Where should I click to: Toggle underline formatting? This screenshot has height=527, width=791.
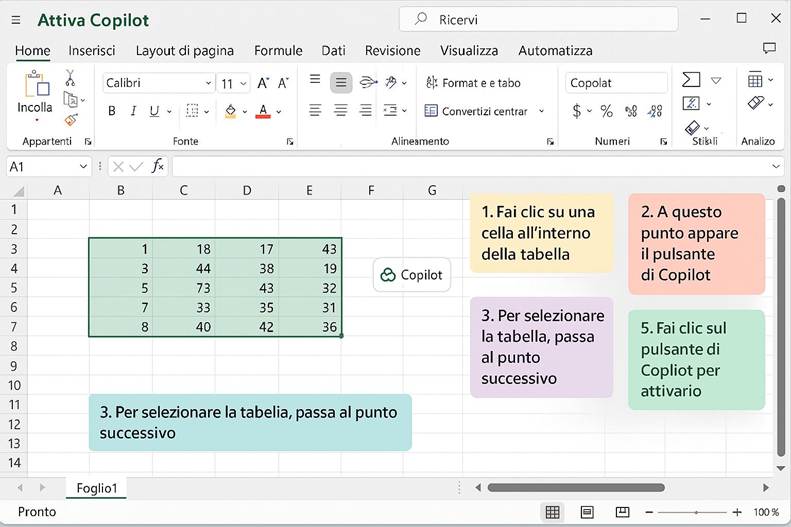click(154, 111)
